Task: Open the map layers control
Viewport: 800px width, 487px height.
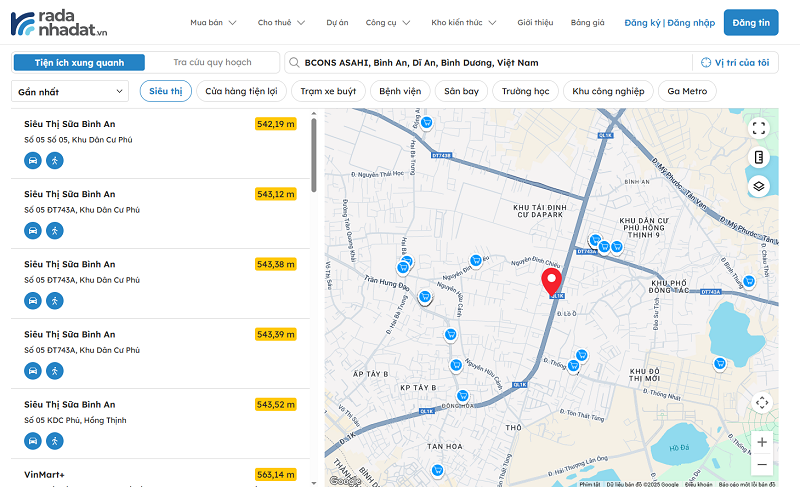Action: tap(759, 185)
